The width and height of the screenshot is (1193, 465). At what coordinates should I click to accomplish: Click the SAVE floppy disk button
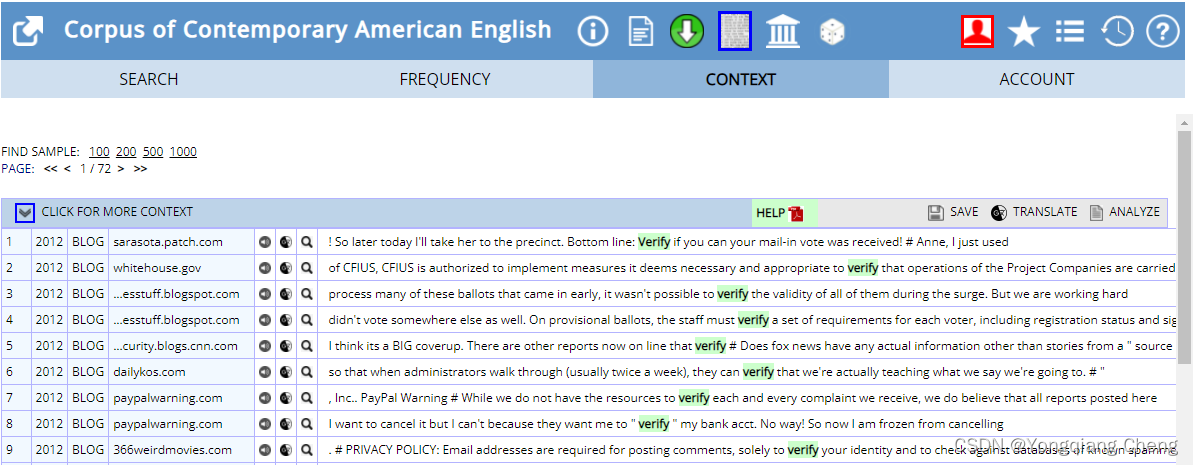953,212
